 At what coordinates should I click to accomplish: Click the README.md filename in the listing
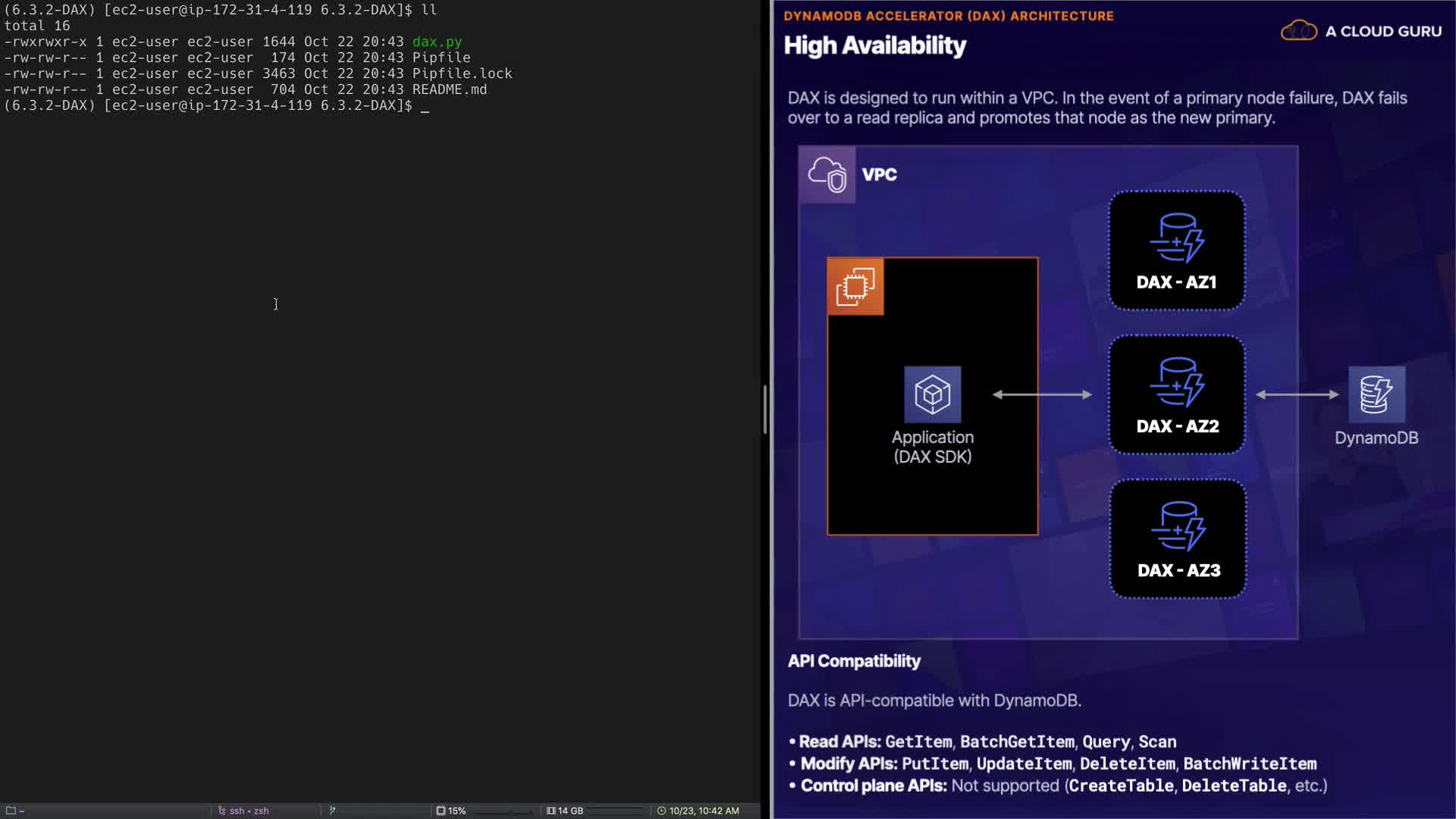point(449,89)
